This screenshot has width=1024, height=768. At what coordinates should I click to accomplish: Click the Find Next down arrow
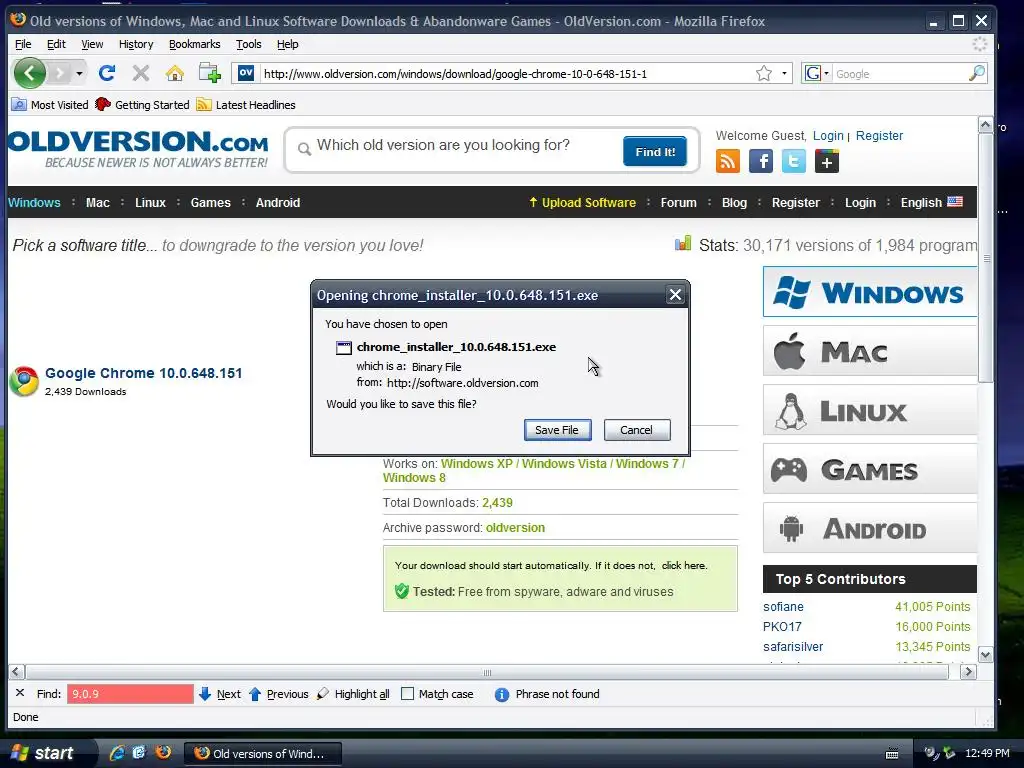(x=204, y=694)
